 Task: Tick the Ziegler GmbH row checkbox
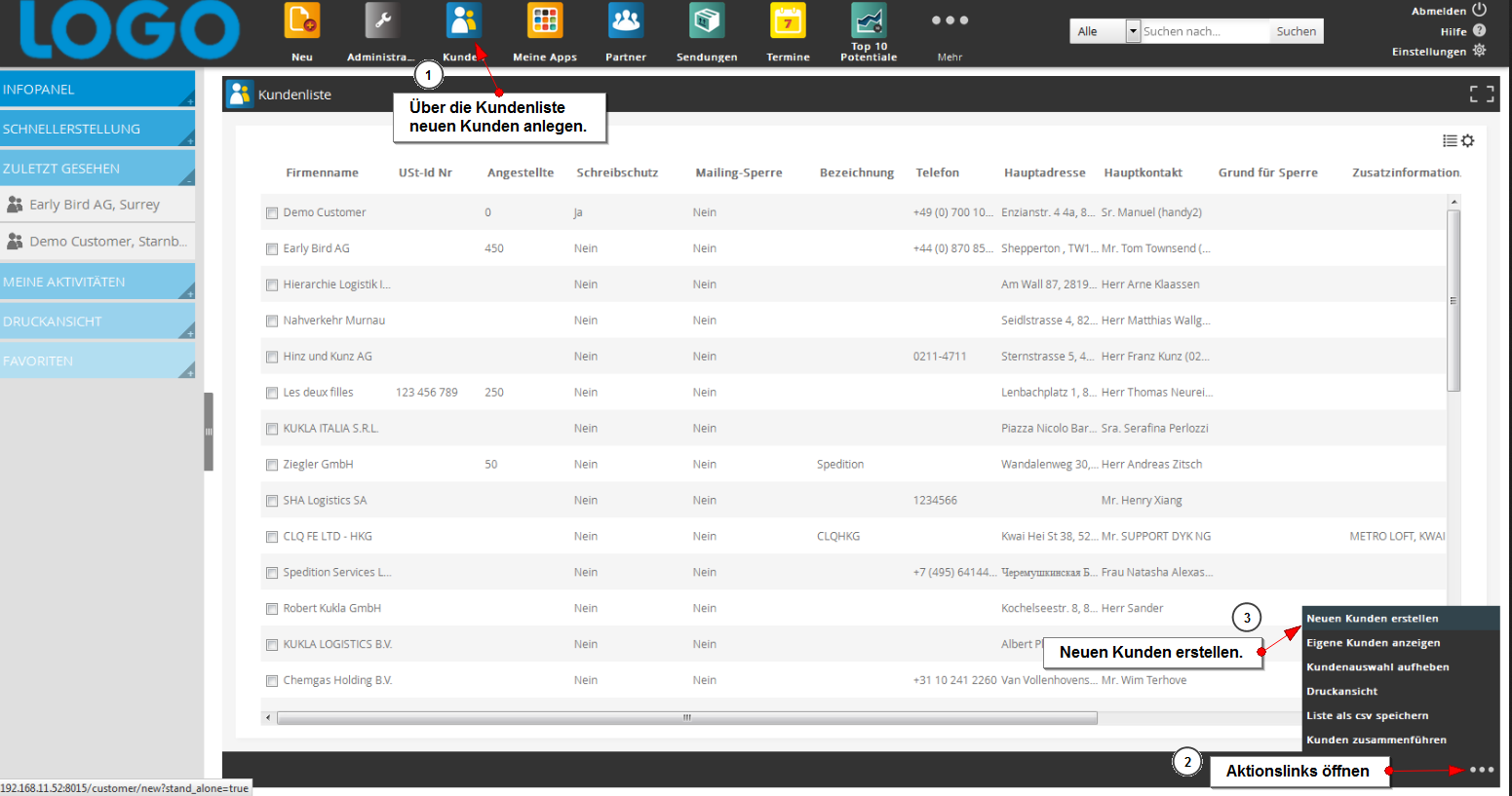pos(272,465)
